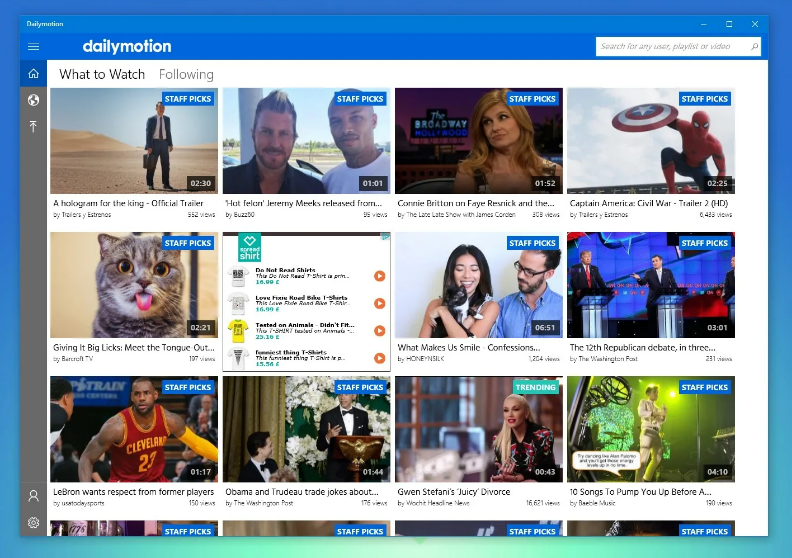The height and width of the screenshot is (558, 792).
Task: Click '06:51' duration on Smile video
Action: click(545, 328)
